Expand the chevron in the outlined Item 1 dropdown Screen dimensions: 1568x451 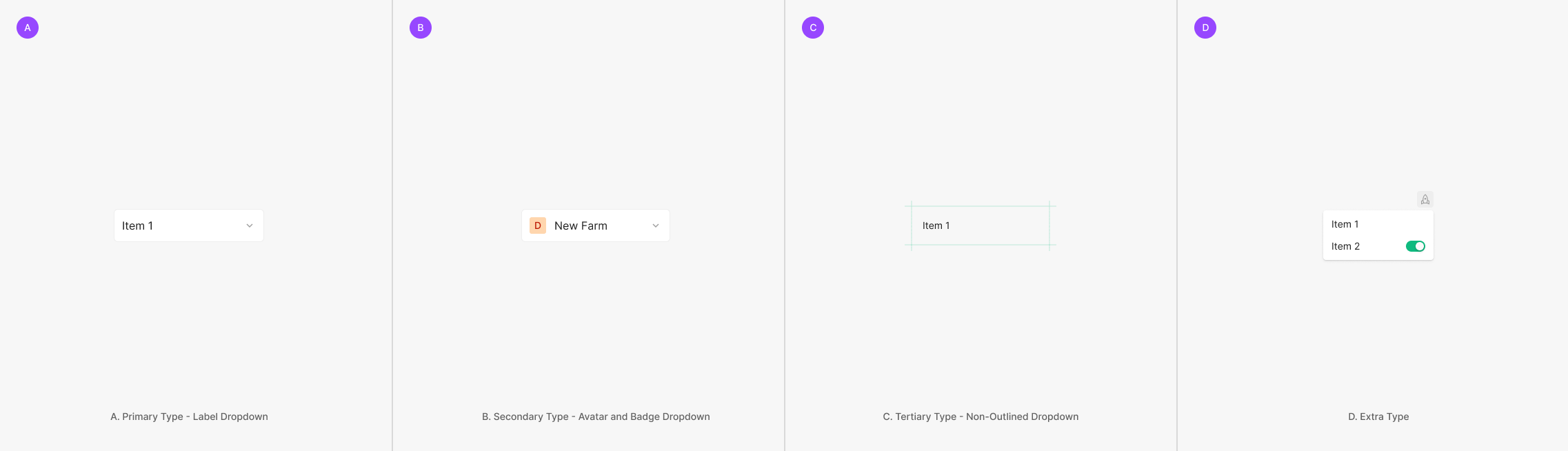250,226
